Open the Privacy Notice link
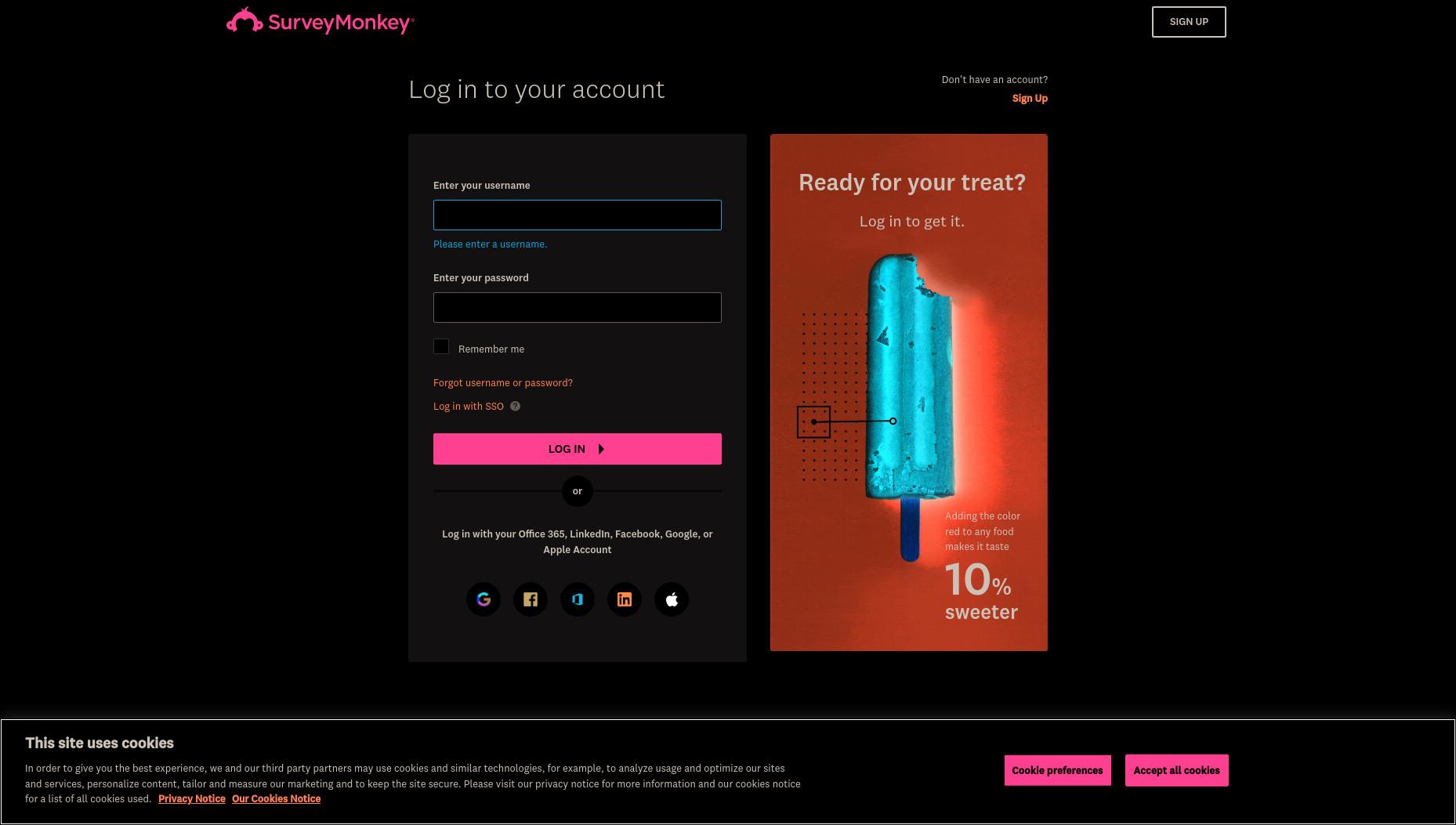Image resolution: width=1456 pixels, height=825 pixels. point(192,799)
